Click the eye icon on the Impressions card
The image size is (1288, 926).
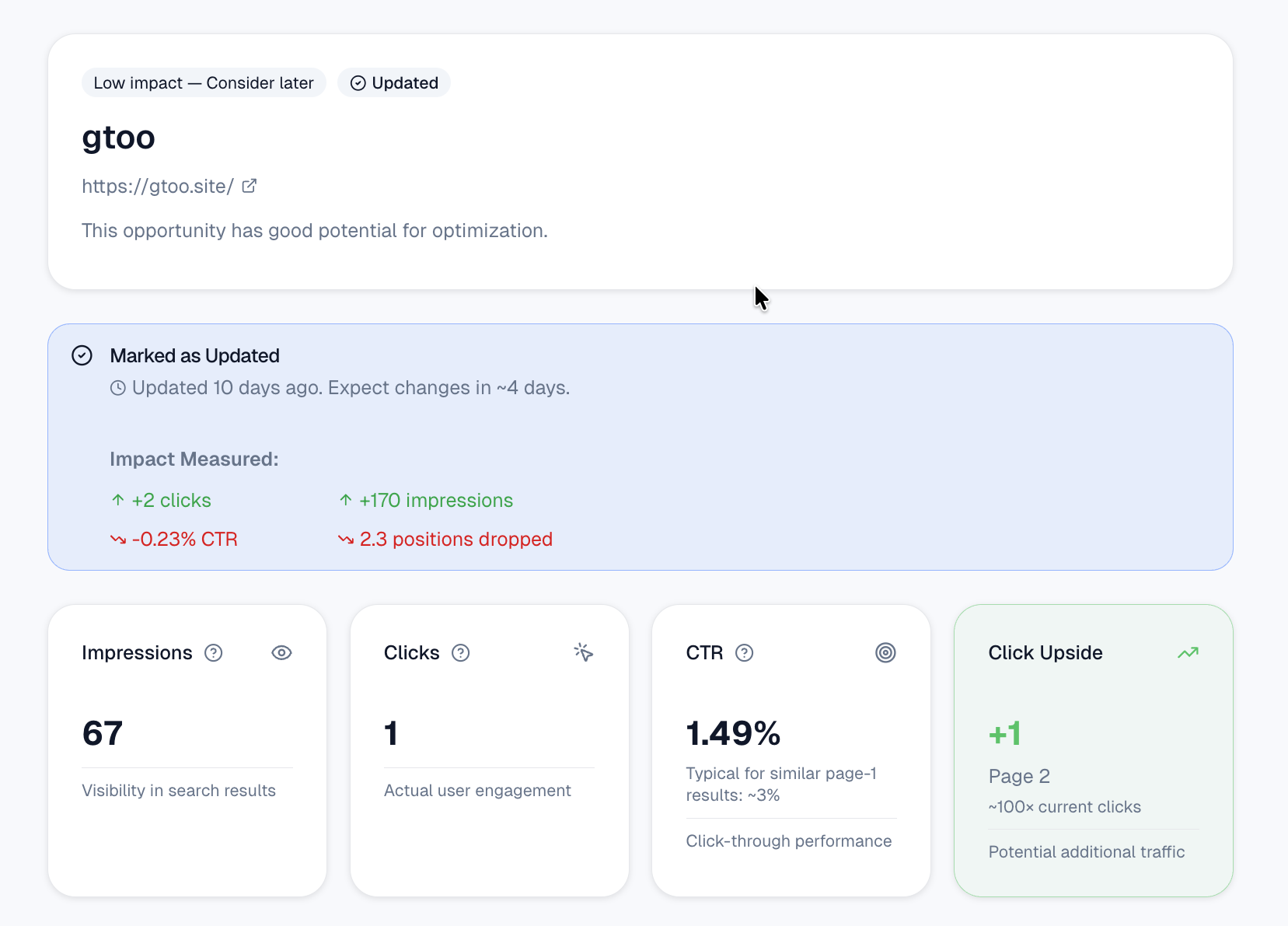[281, 652]
